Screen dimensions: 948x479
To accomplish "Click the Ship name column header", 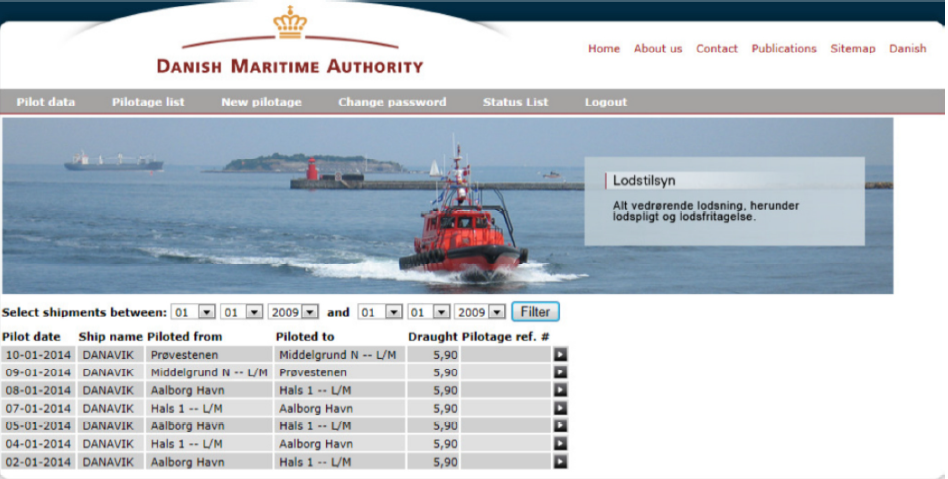I will 111,337.
